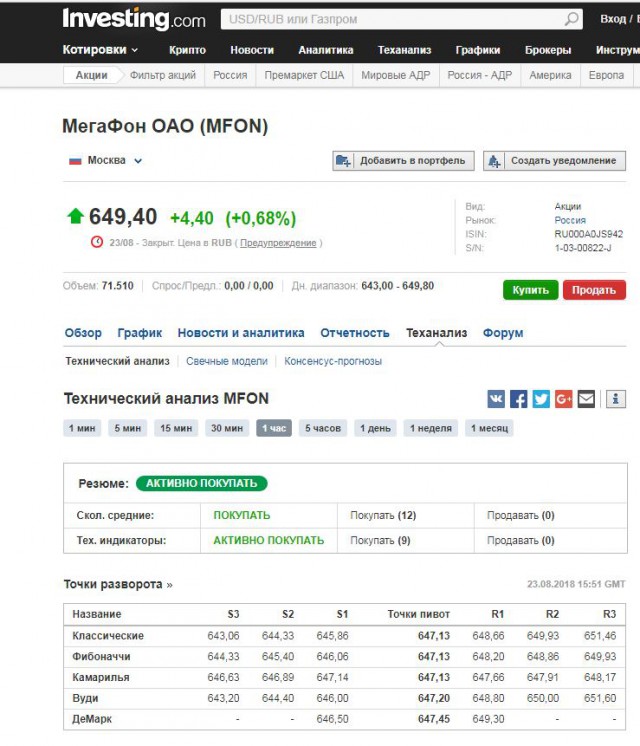Select the 1 день timeframe

tap(375, 428)
